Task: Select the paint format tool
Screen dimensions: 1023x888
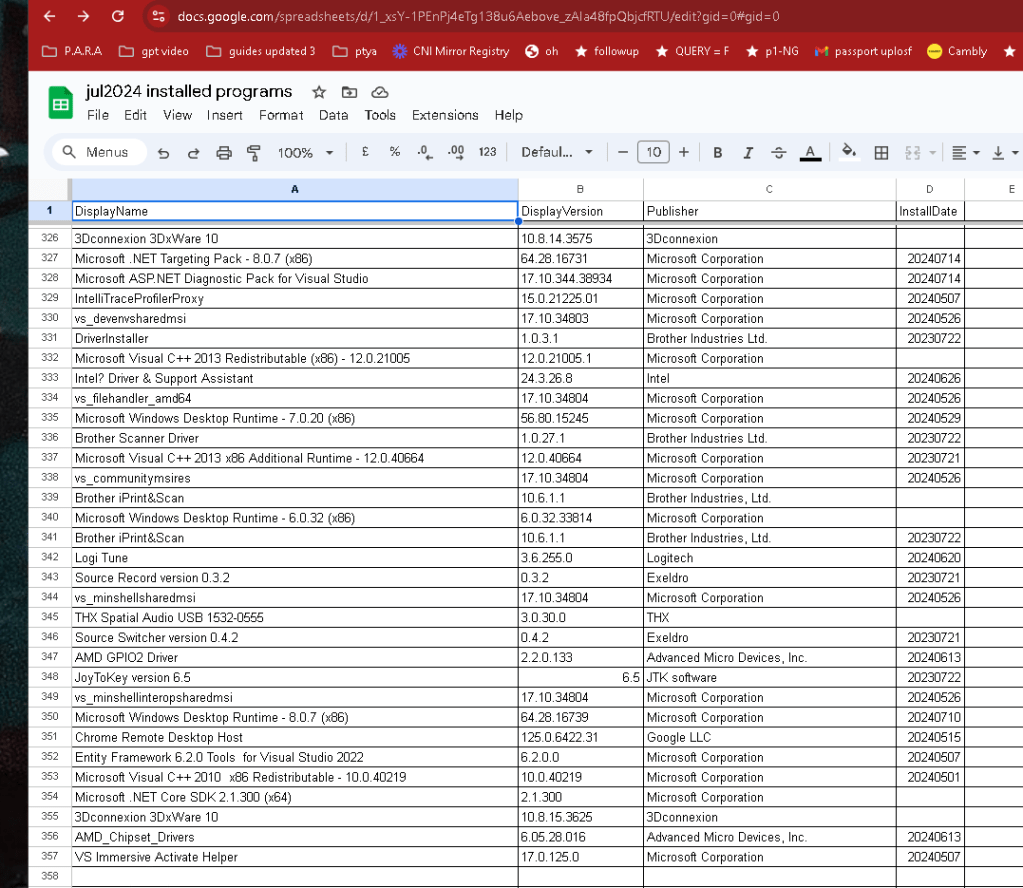Action: click(254, 153)
